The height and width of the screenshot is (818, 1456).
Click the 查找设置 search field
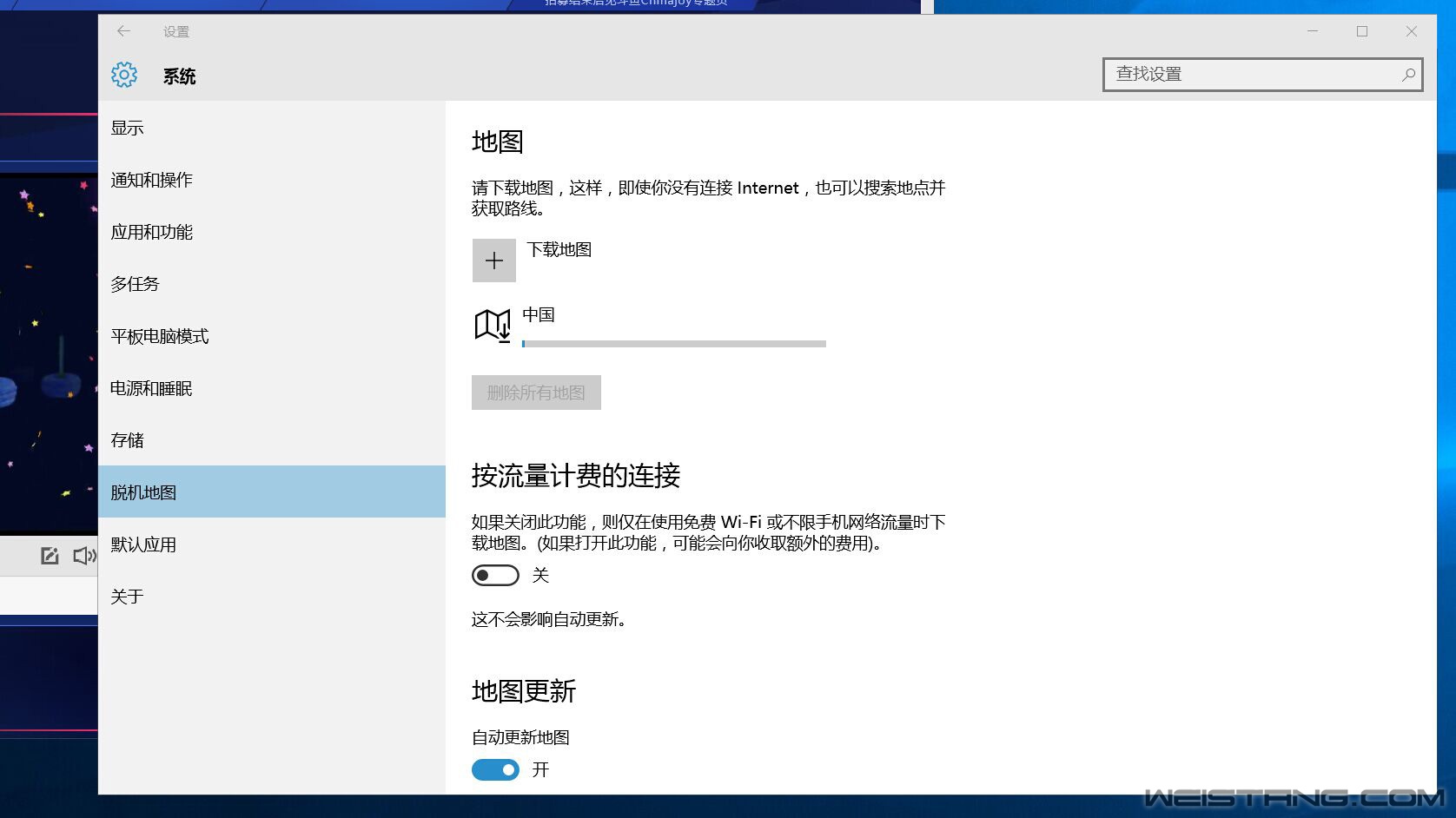click(x=1251, y=75)
